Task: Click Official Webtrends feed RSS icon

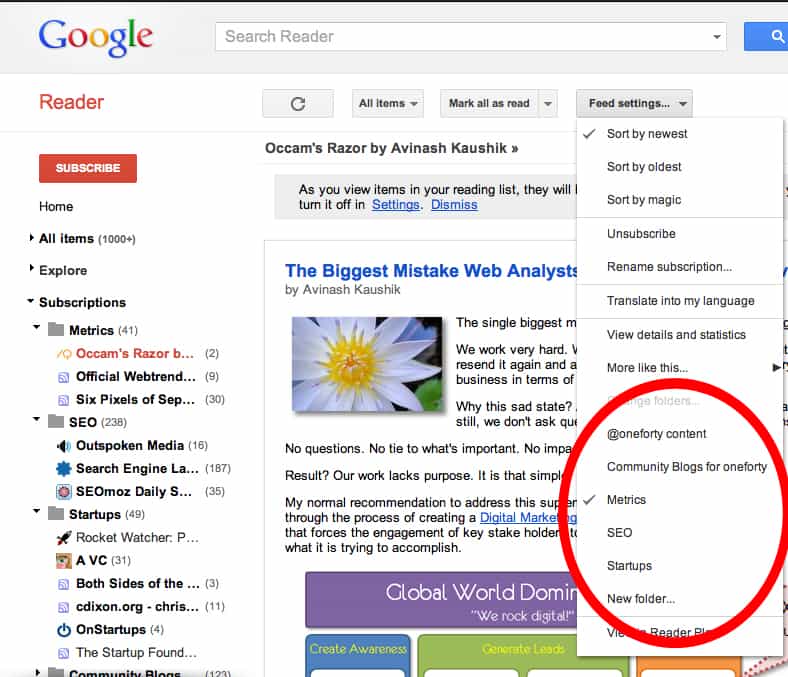Action: point(63,377)
